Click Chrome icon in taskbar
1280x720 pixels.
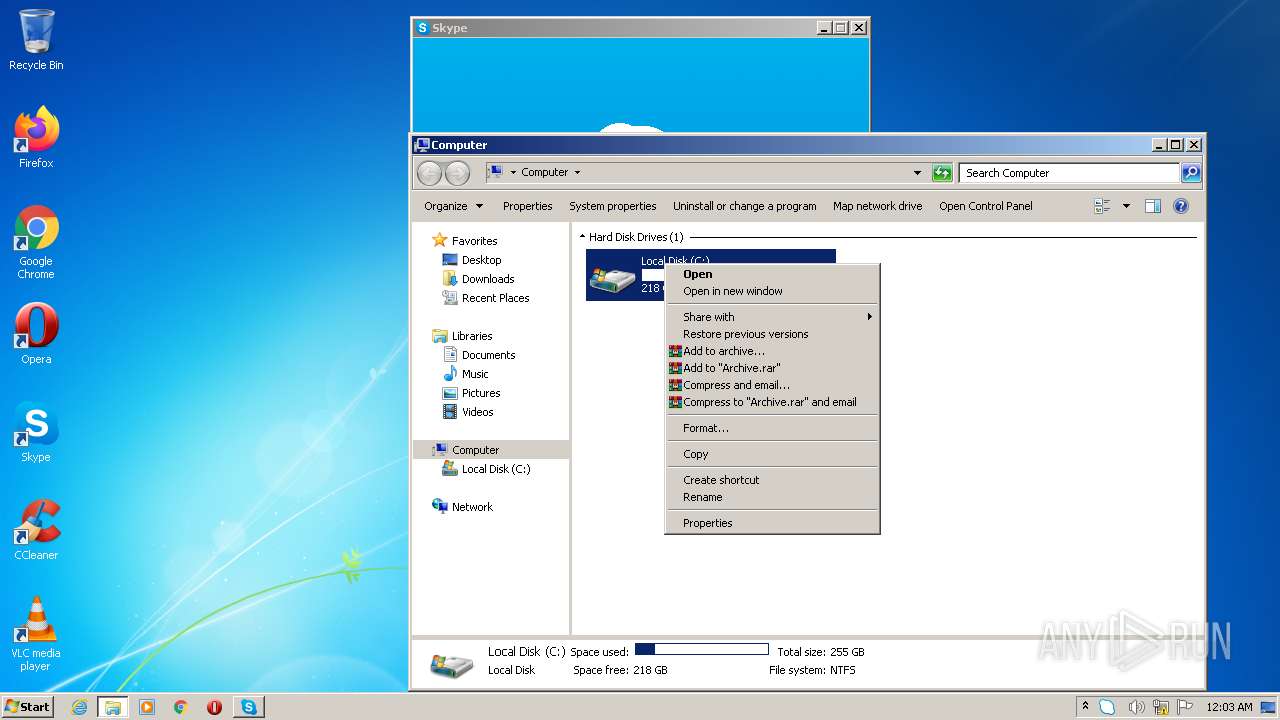181,707
